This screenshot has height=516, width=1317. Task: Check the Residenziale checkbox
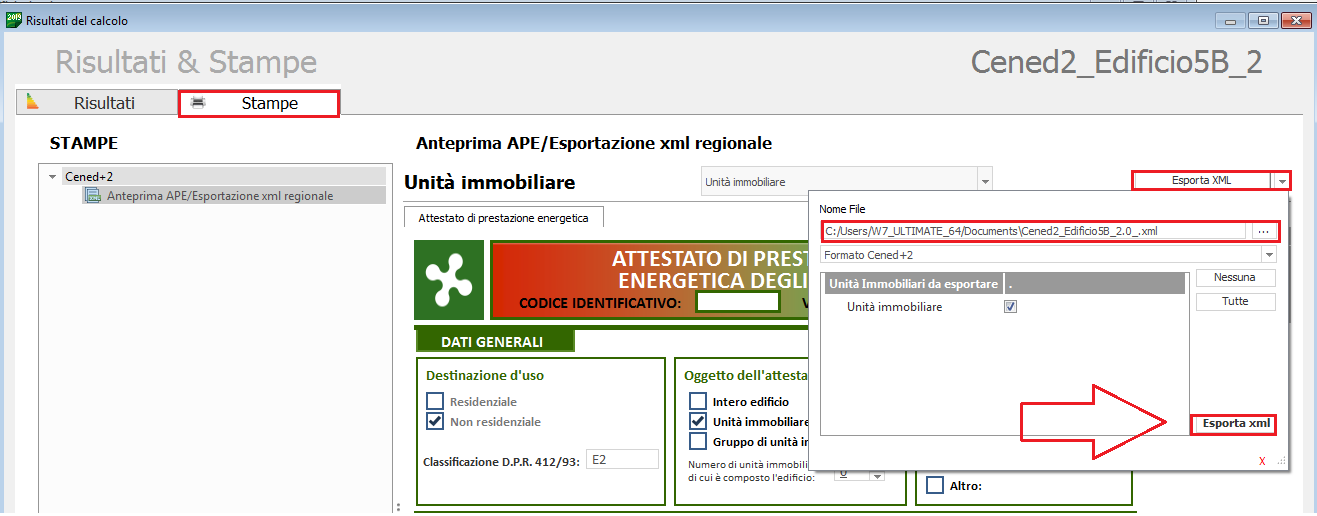click(435, 401)
